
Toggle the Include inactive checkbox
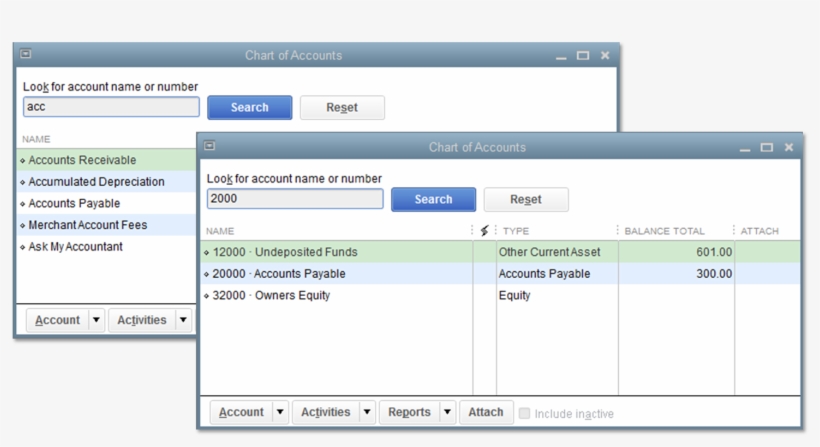coord(524,414)
